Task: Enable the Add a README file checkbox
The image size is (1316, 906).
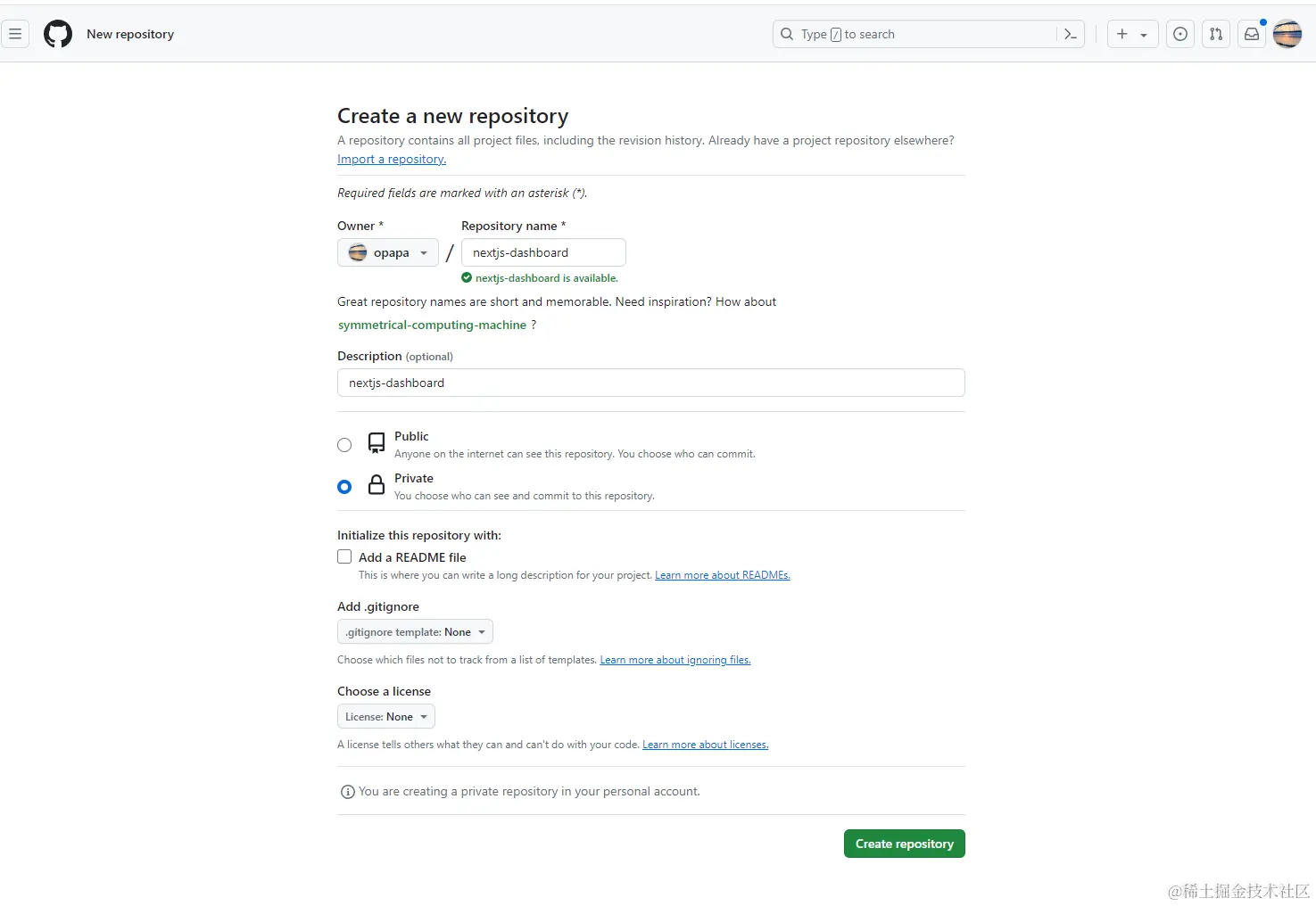Action: 344,556
